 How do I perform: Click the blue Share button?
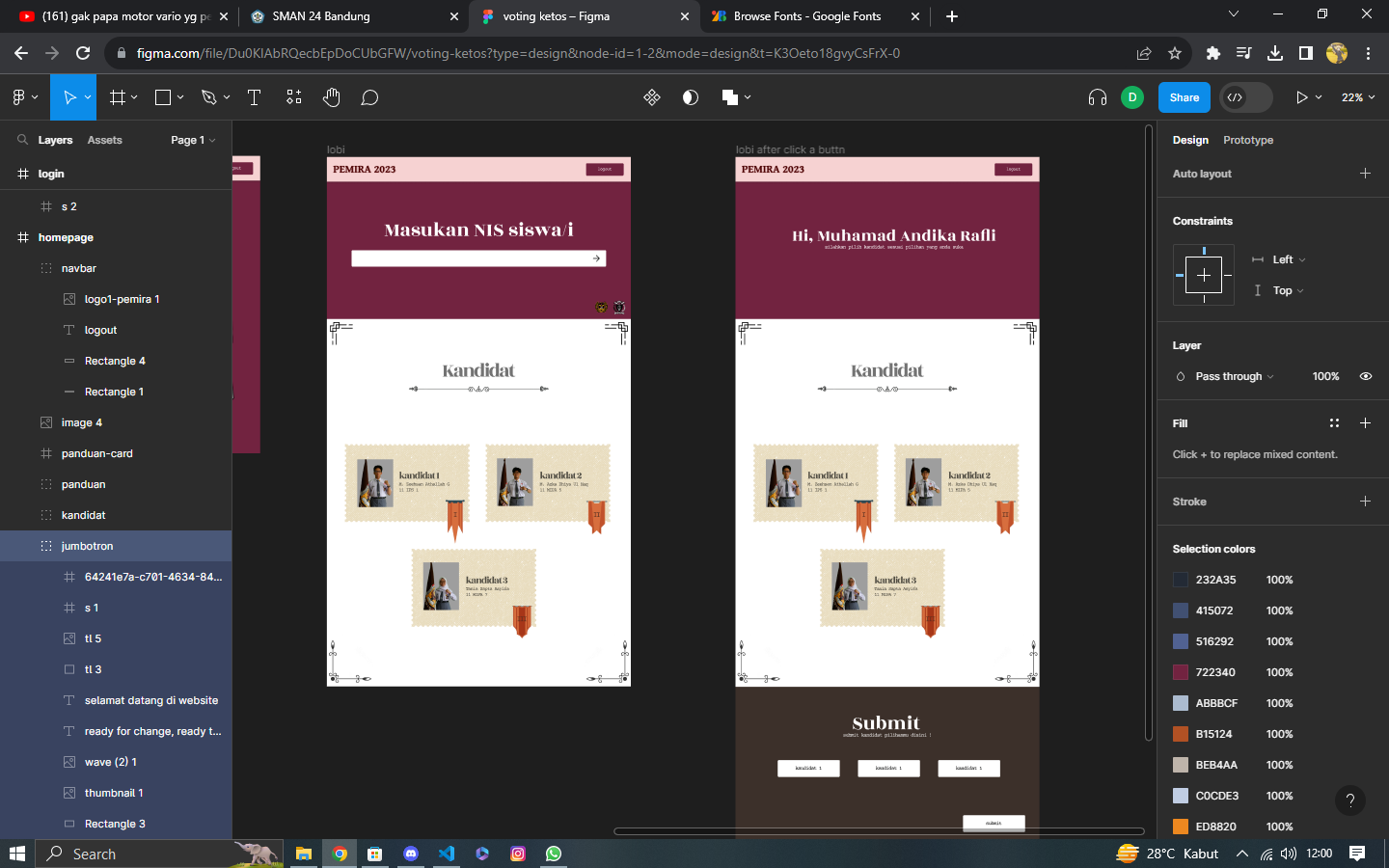(x=1185, y=97)
